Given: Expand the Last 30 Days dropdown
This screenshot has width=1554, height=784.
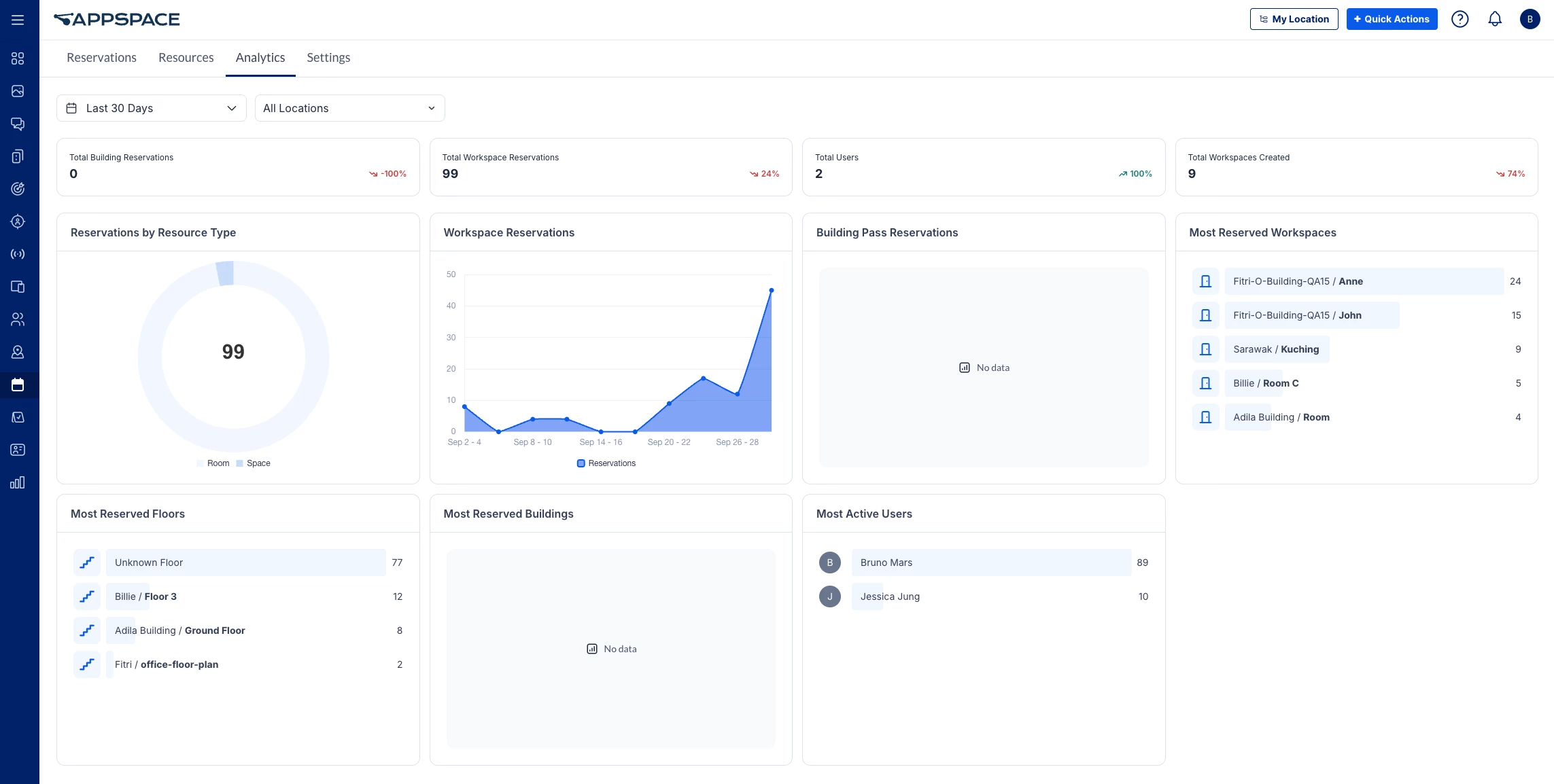Looking at the screenshot, I should click(x=151, y=108).
